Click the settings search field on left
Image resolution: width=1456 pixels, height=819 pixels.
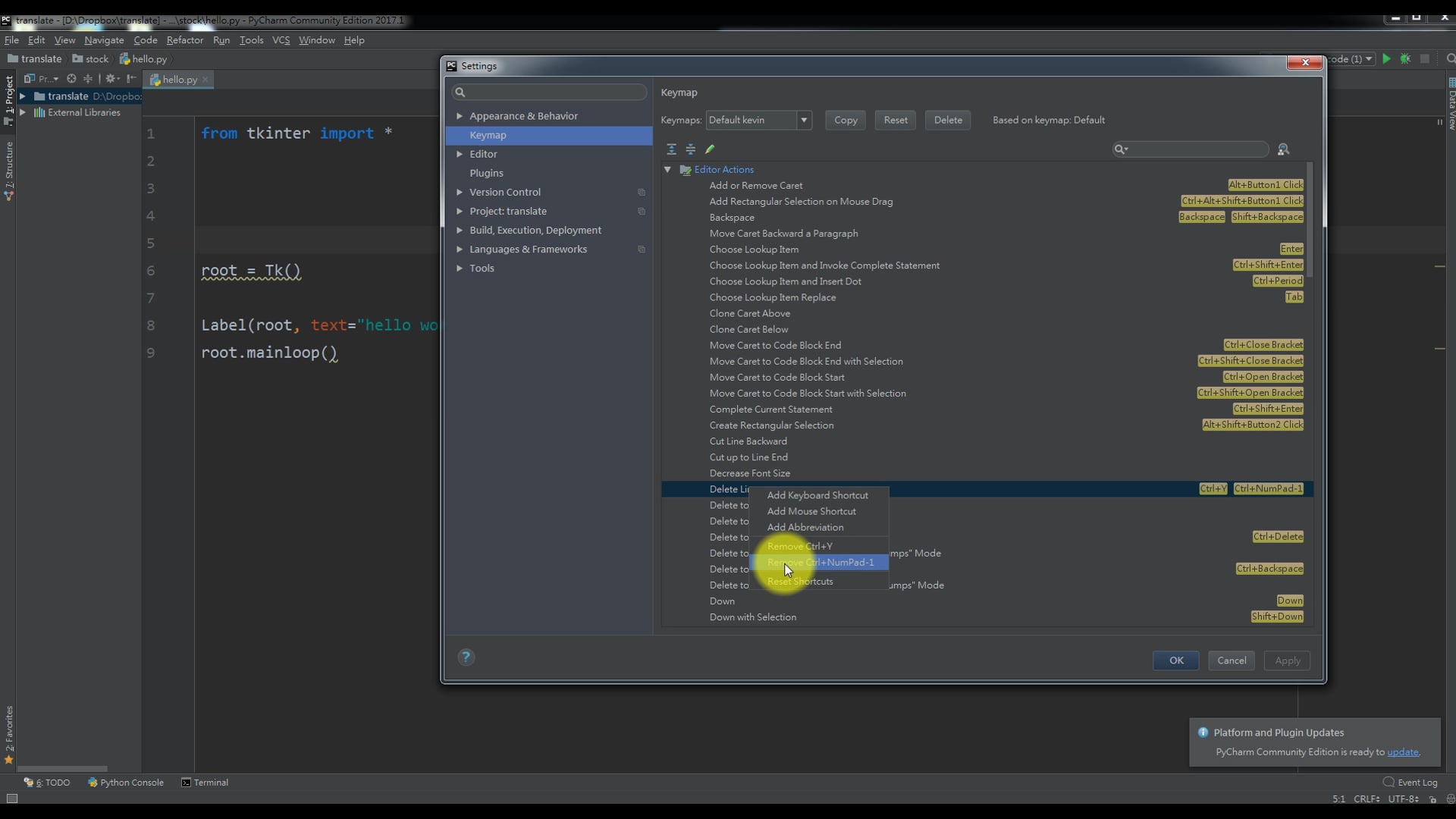[551, 93]
